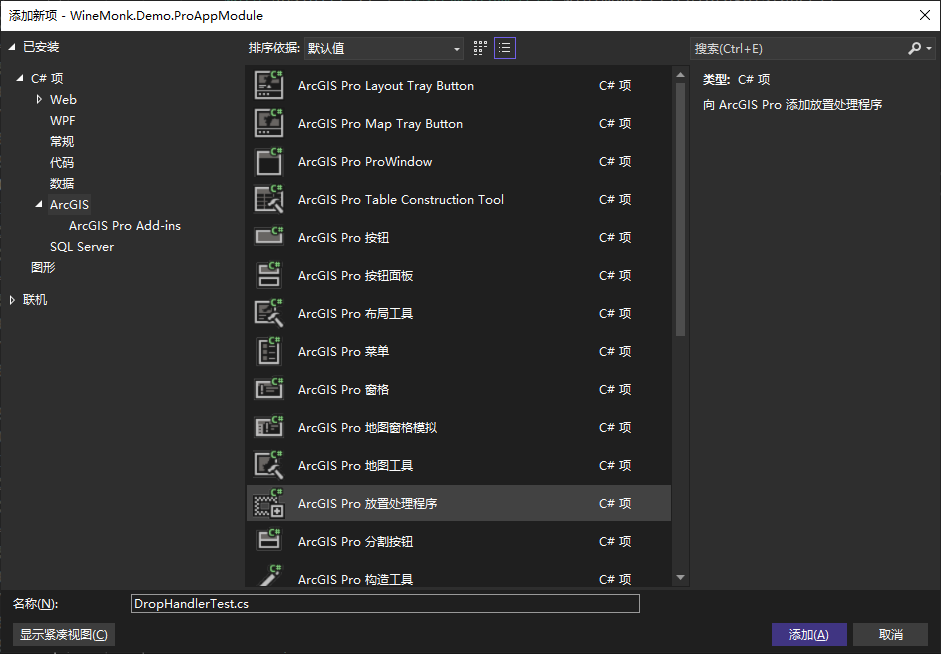Select ArcGIS Pro Layout Tray Button text
Viewport: 941px width, 654px height.
[x=386, y=86]
